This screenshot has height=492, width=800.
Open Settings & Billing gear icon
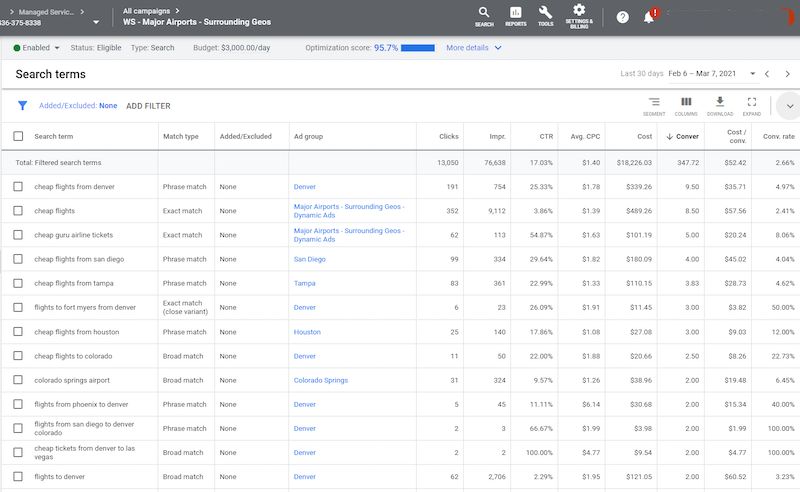[x=579, y=14]
